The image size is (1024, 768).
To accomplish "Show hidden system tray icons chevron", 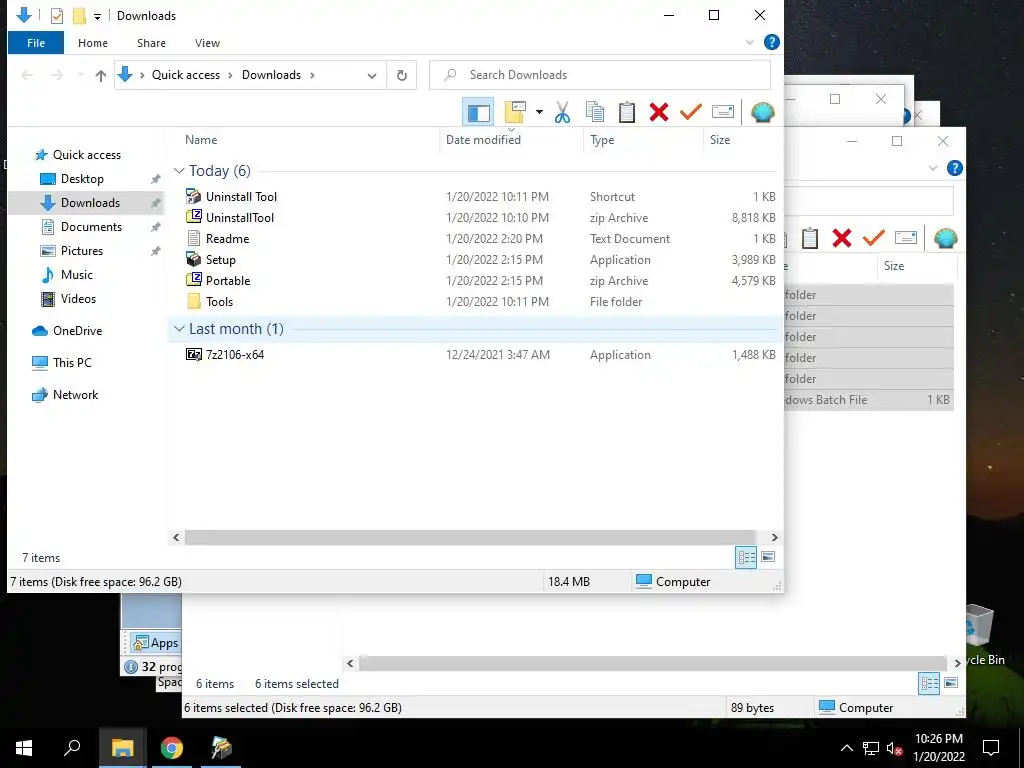I will coord(846,748).
